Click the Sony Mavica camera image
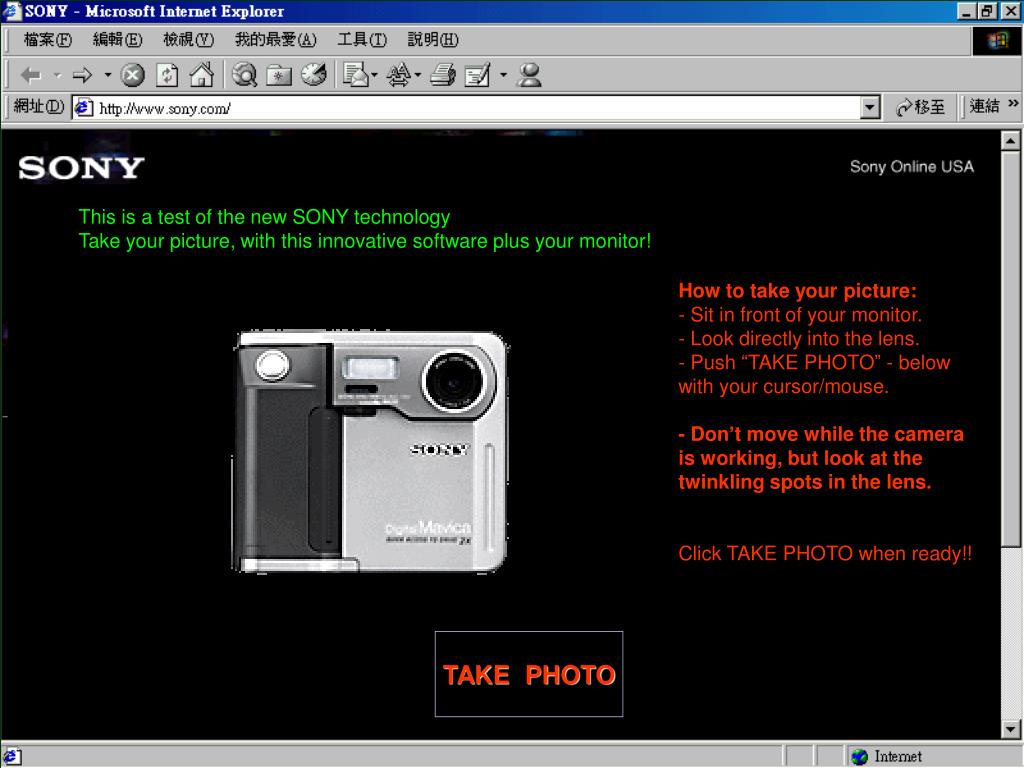 pyautogui.click(x=370, y=452)
